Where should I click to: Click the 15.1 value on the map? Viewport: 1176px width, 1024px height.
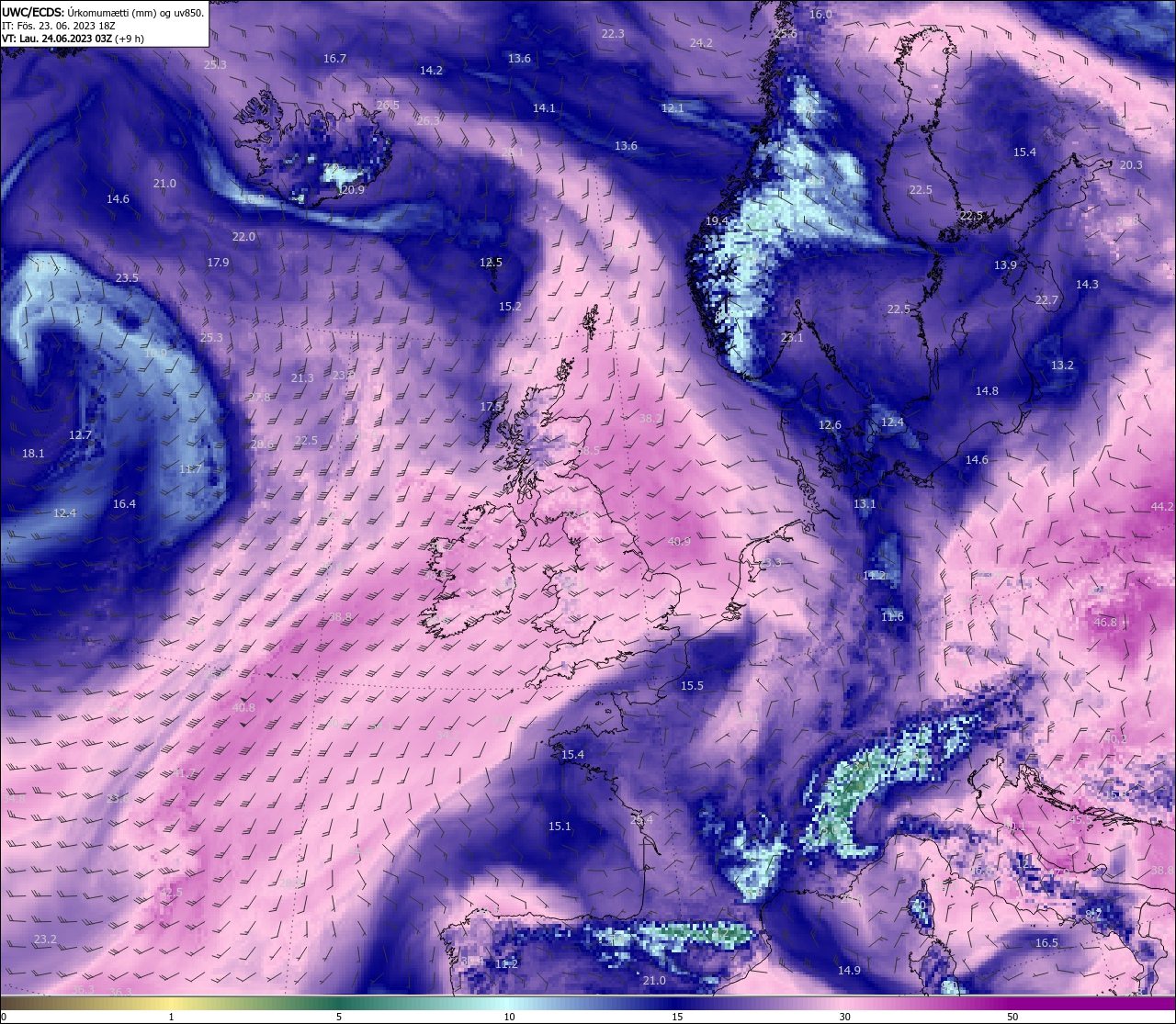(x=560, y=827)
